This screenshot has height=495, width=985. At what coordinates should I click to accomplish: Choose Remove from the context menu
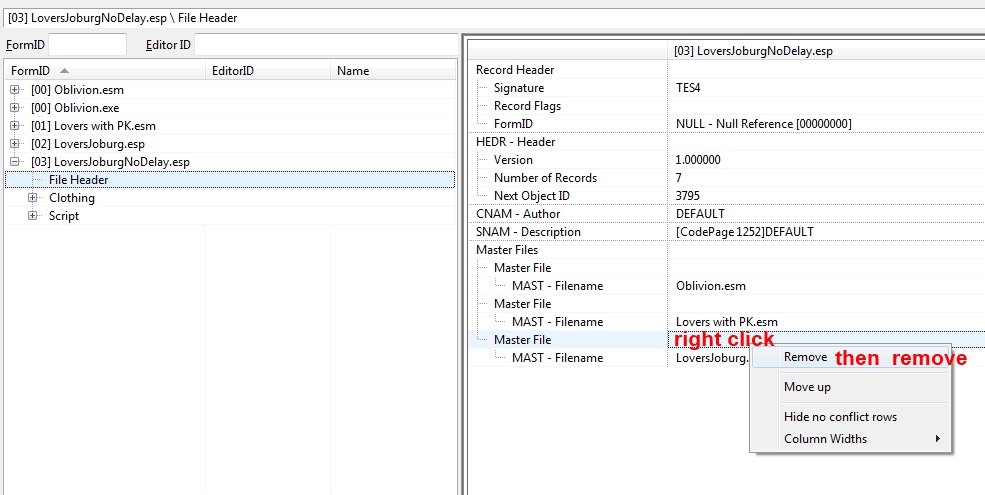805,357
